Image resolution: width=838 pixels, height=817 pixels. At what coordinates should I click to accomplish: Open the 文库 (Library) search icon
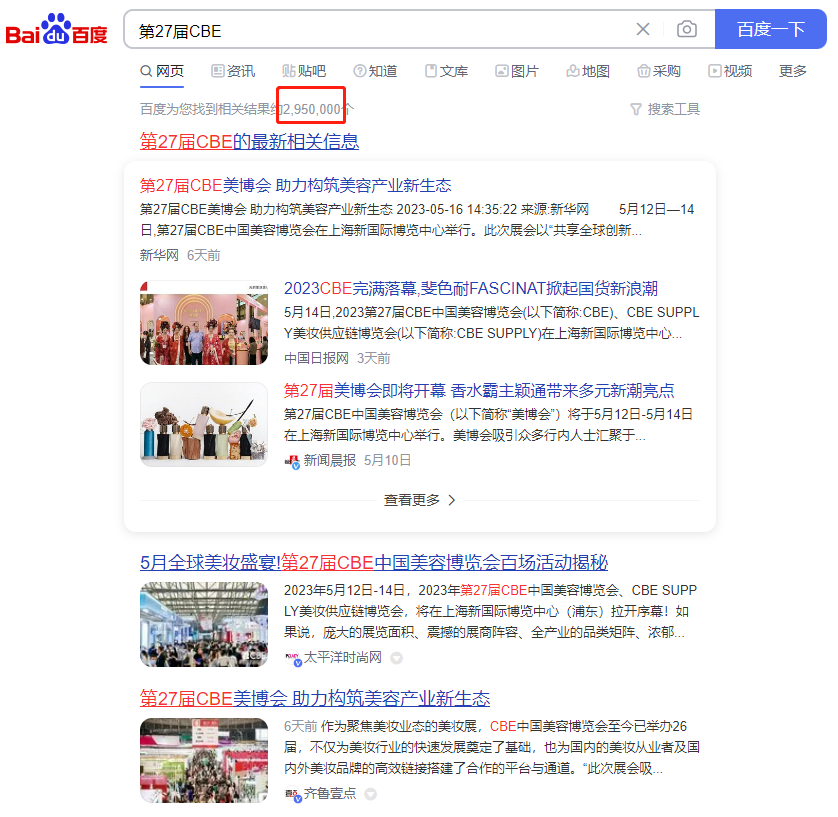pos(429,71)
